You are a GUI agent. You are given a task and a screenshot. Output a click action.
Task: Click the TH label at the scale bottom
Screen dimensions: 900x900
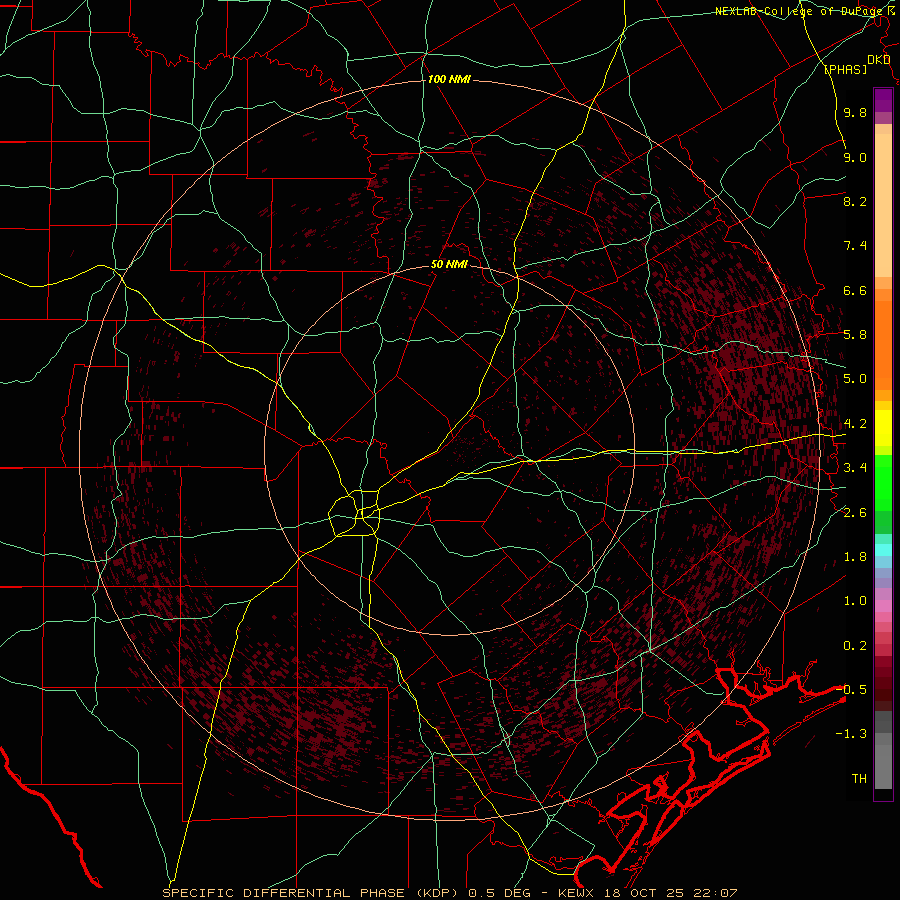[859, 779]
